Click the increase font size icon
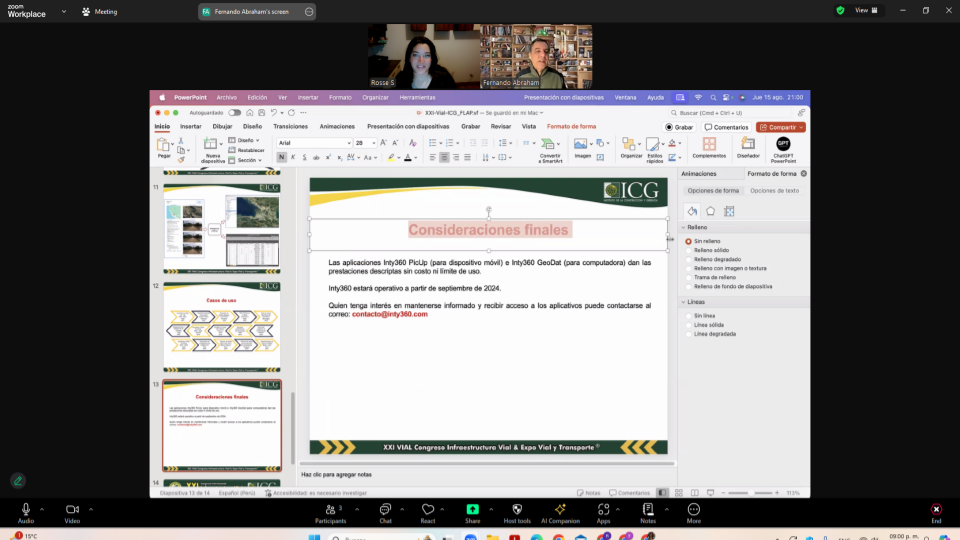This screenshot has width=960, height=540. click(383, 143)
